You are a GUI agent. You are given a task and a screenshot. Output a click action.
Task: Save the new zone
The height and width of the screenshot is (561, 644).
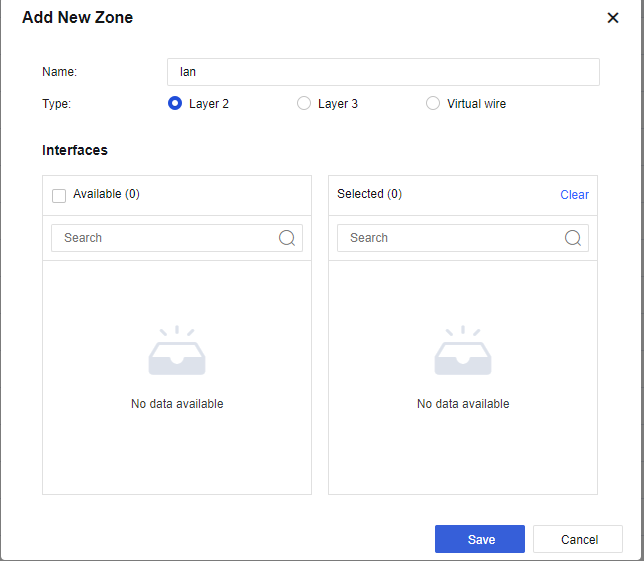(x=480, y=539)
